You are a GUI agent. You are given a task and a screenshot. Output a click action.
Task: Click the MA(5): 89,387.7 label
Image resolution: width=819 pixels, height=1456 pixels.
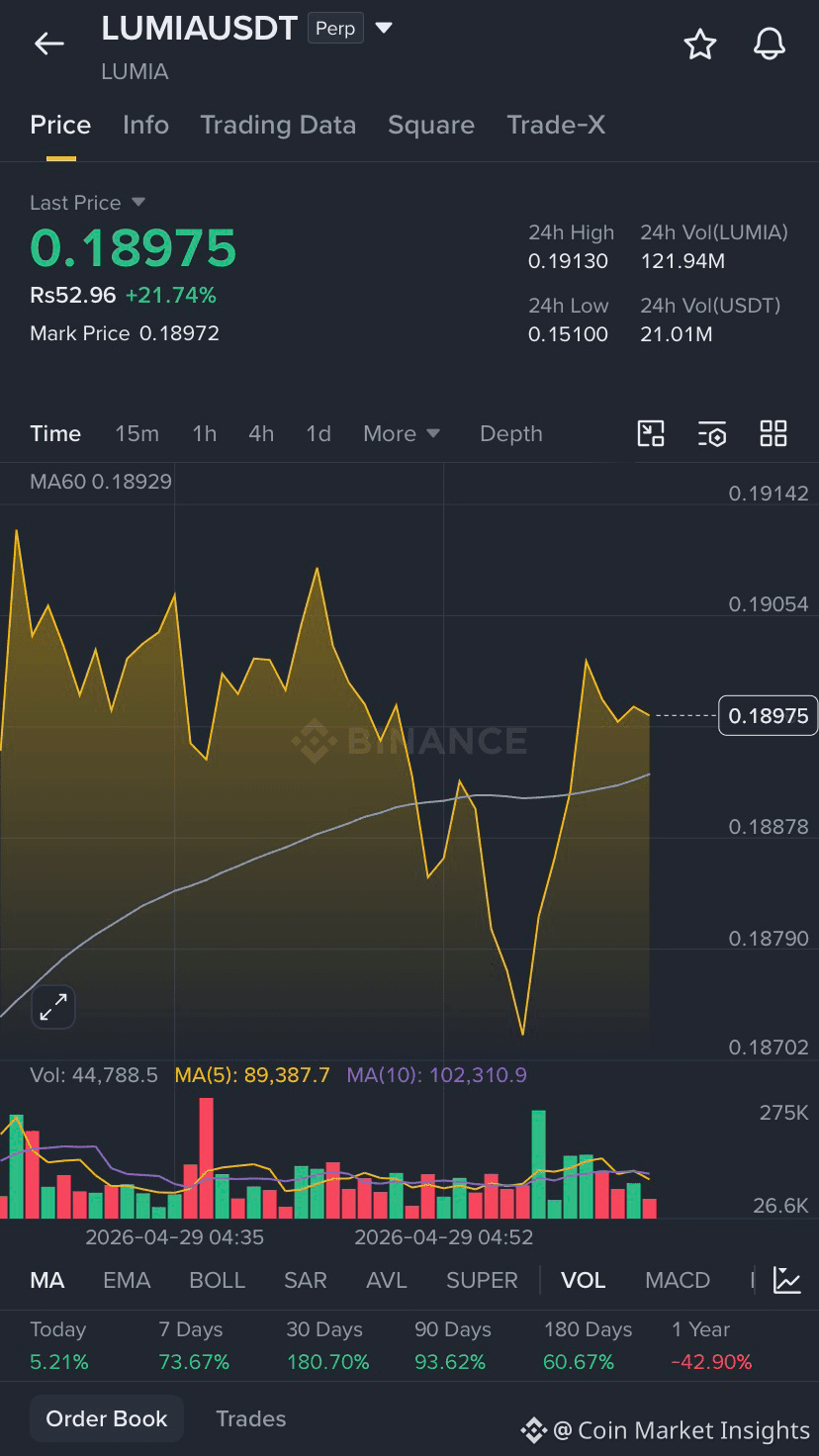pos(252,1074)
